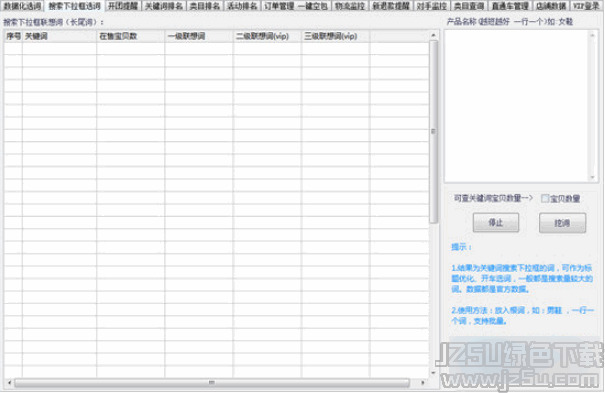Click the table's vertical scrollbar thumb
Screen dimensions: 605x393
click(x=433, y=132)
